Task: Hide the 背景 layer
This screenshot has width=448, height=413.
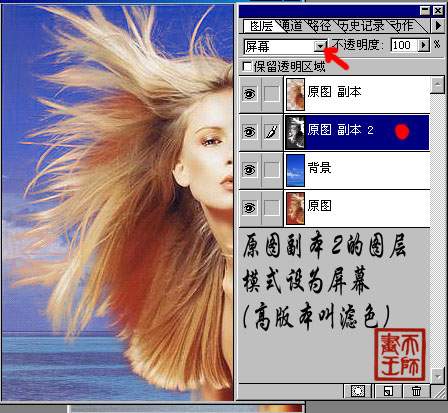Action: (x=250, y=170)
